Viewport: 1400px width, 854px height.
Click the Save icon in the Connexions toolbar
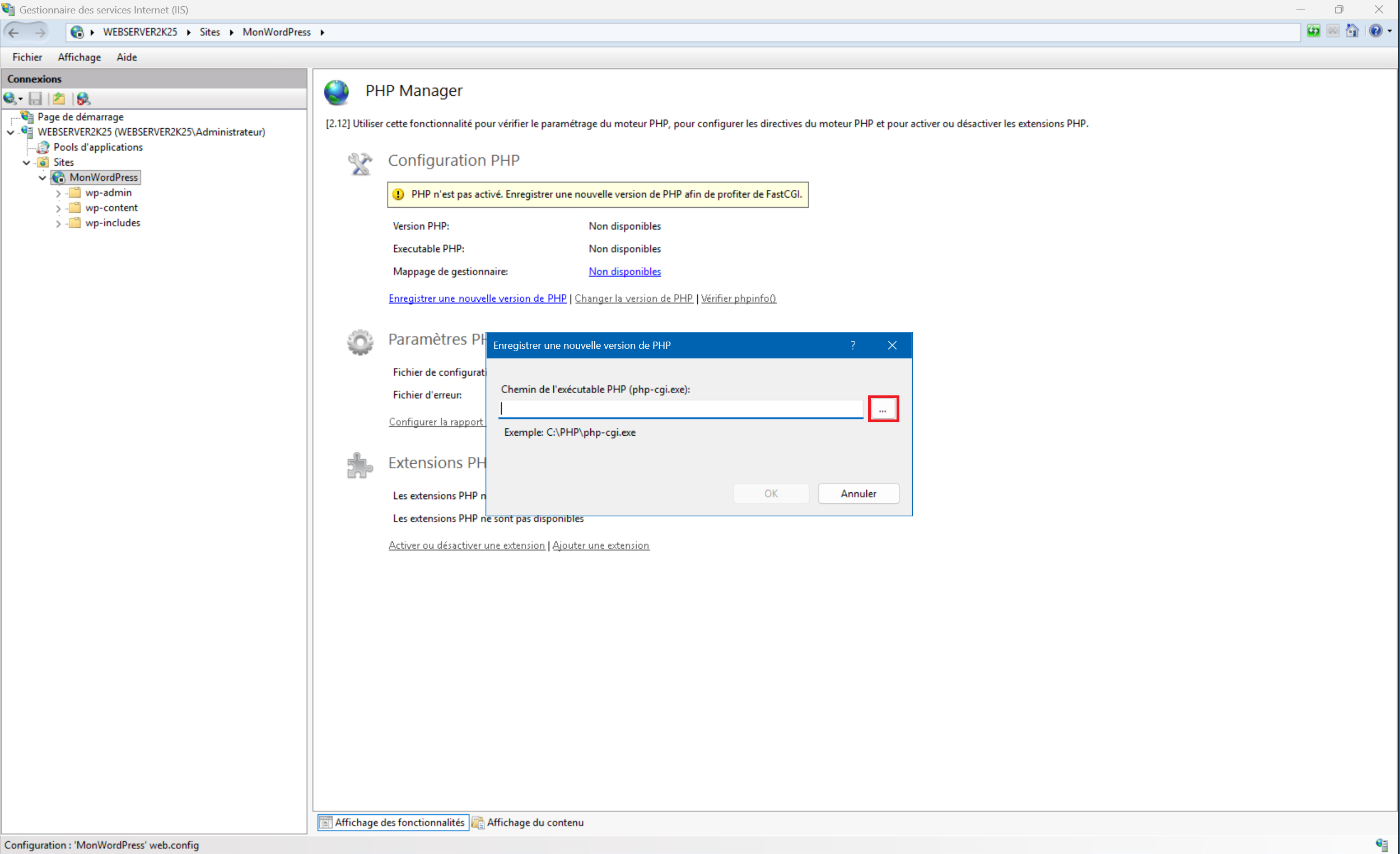35,99
